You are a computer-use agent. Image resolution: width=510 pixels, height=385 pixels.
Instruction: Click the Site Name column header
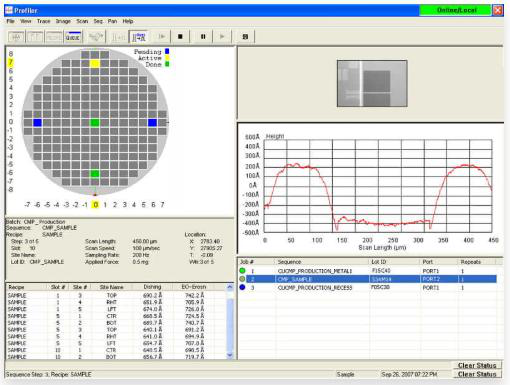tap(111, 287)
